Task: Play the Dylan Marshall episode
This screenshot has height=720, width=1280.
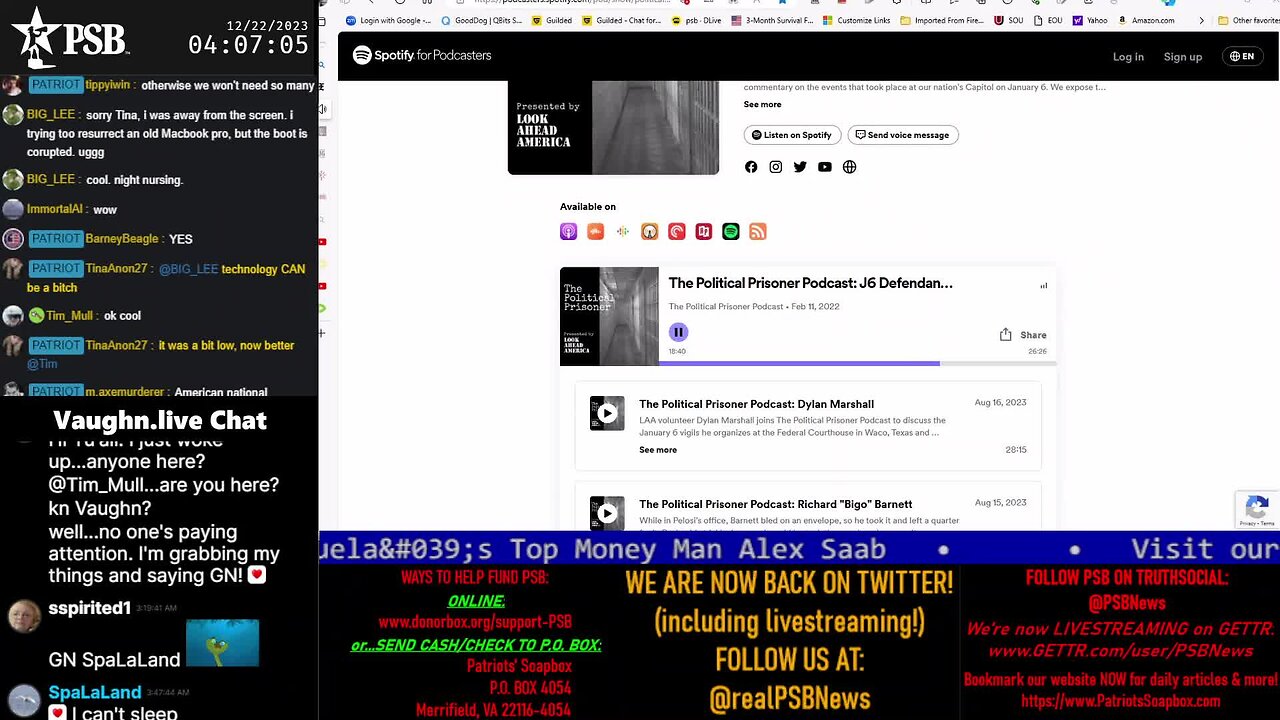Action: 607,413
